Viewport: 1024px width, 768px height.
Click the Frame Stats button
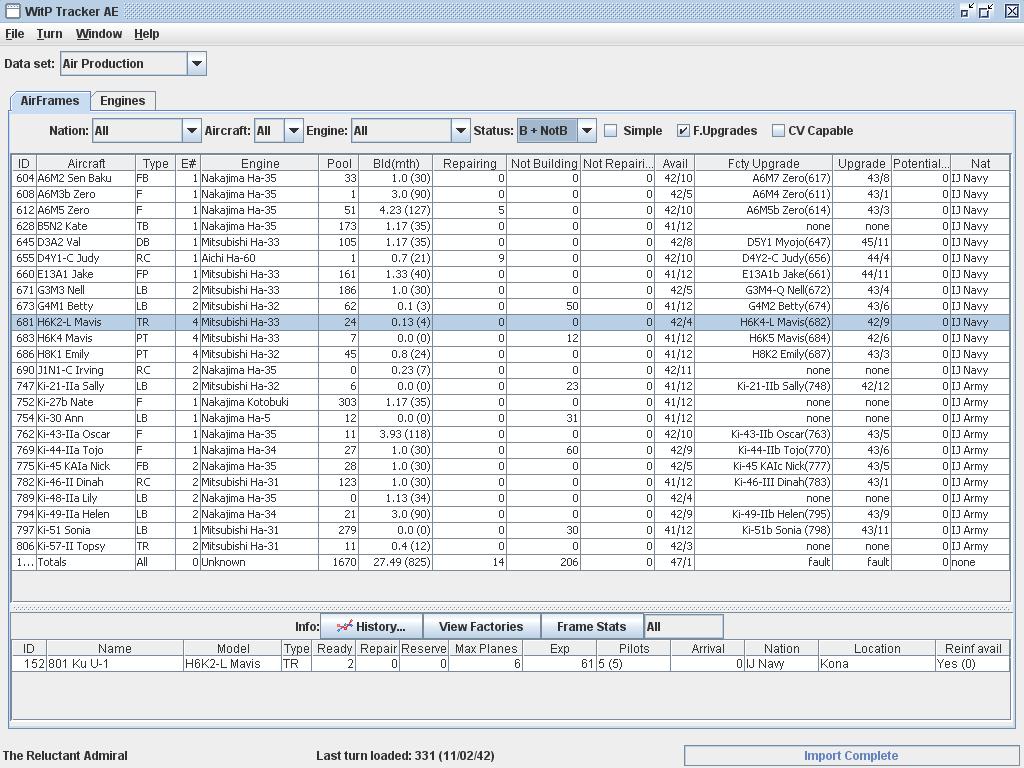pyautogui.click(x=592, y=627)
